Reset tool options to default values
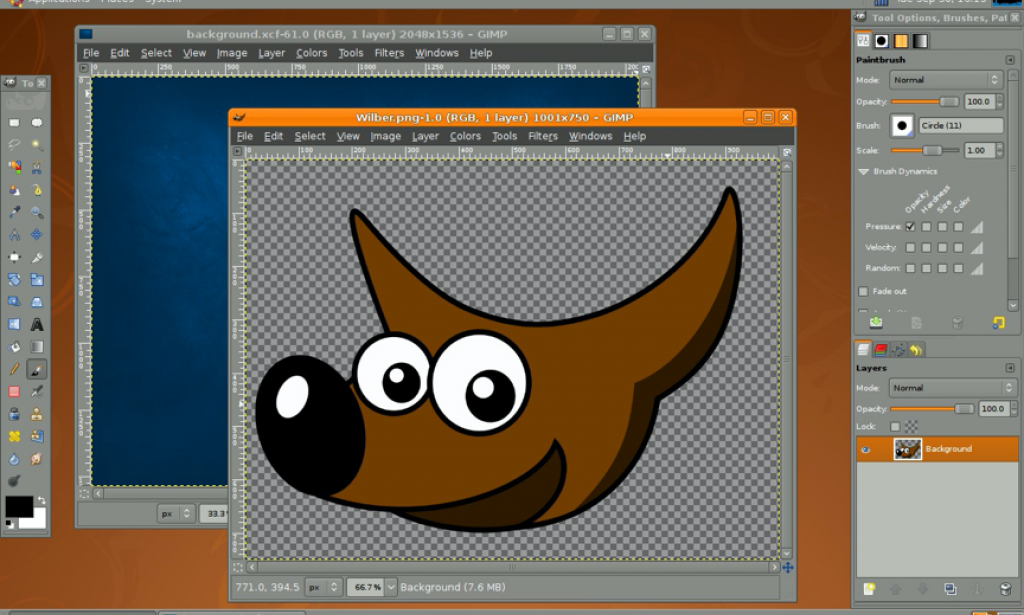Viewport: 1024px width, 615px height. tap(998, 322)
